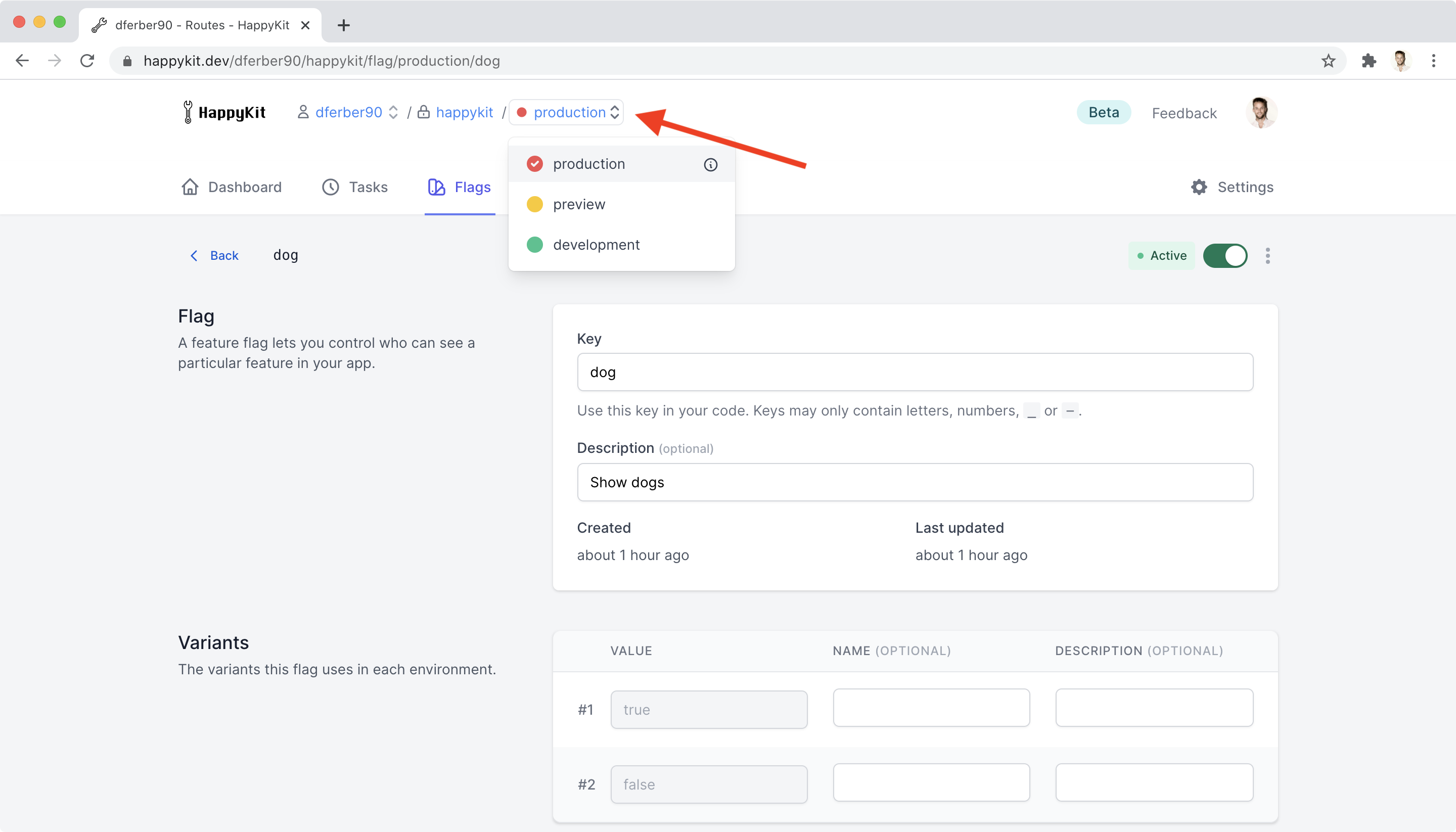Toggle the Active flag switch on
The image size is (1456, 832).
[1225, 256]
